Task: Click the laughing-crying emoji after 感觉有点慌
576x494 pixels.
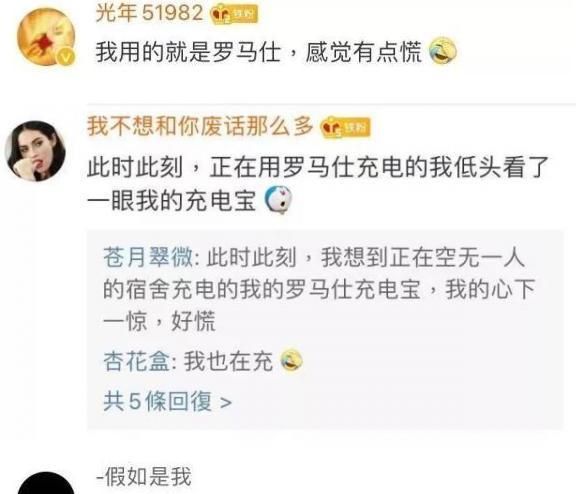Action: click(x=443, y=51)
